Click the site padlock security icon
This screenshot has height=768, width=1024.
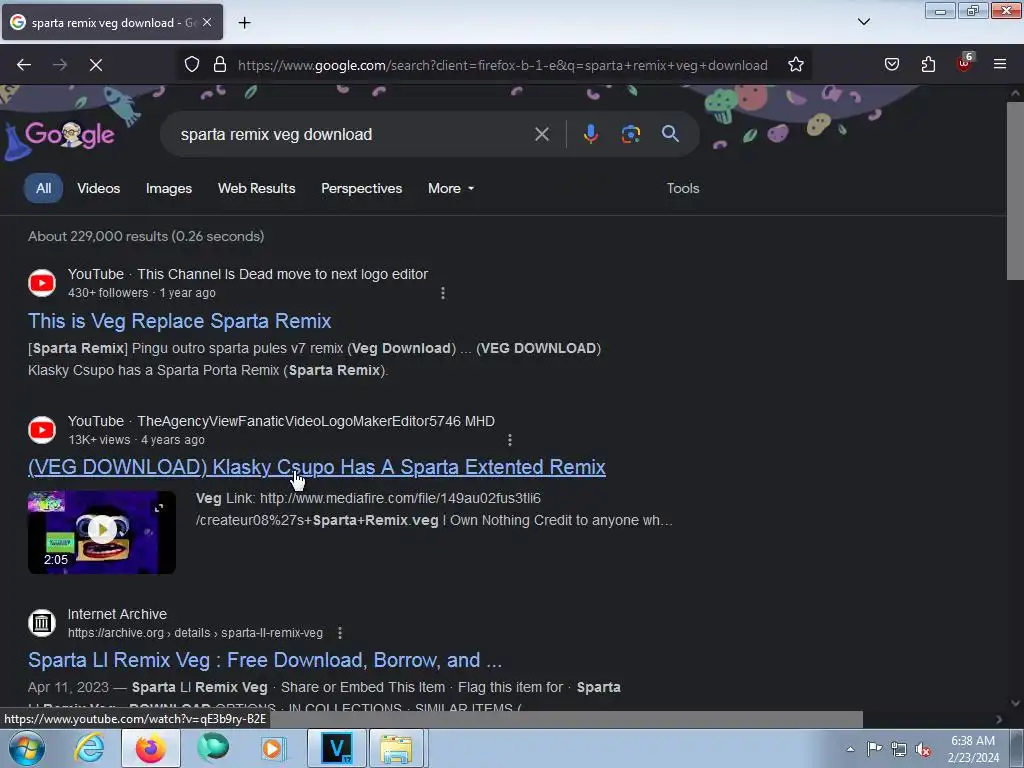[220, 65]
